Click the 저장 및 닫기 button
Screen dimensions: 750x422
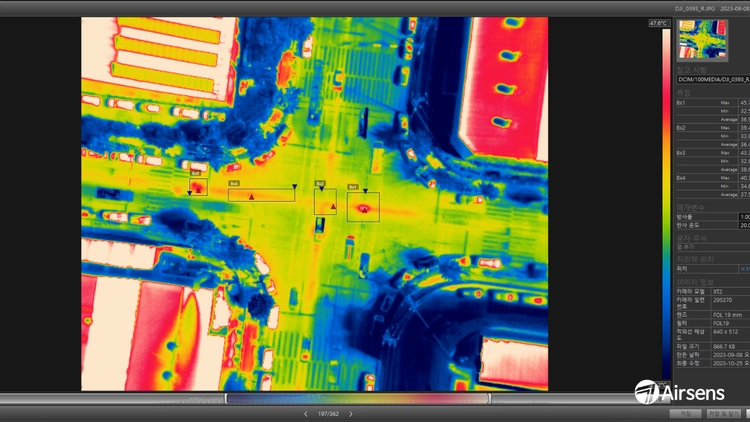click(x=724, y=413)
